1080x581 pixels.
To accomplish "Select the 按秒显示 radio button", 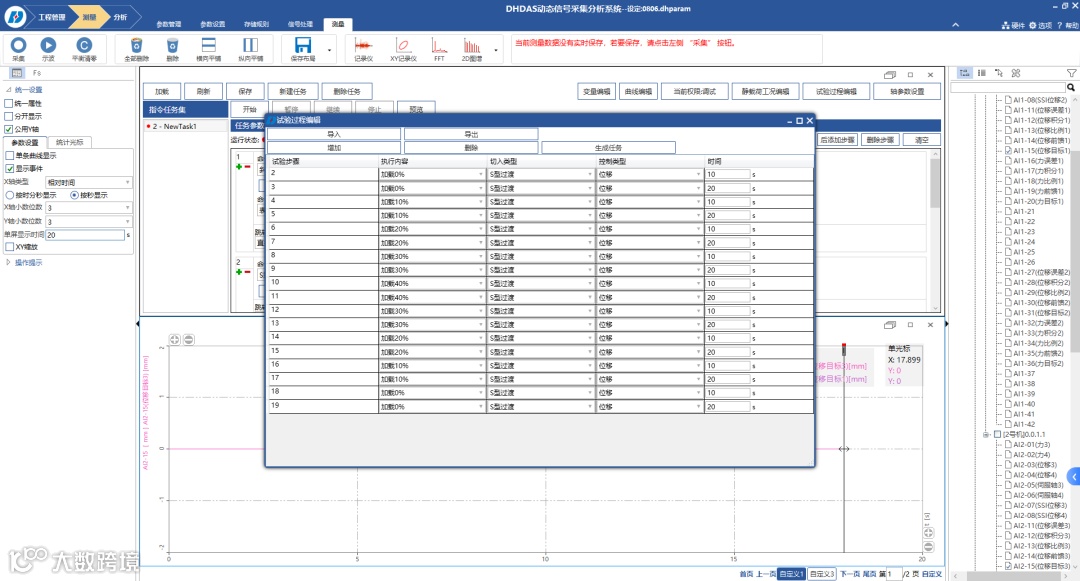I will click(74, 195).
